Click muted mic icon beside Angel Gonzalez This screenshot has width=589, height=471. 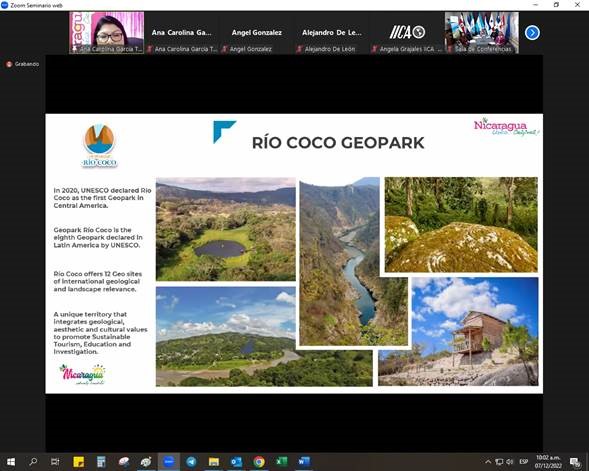pyautogui.click(x=225, y=49)
